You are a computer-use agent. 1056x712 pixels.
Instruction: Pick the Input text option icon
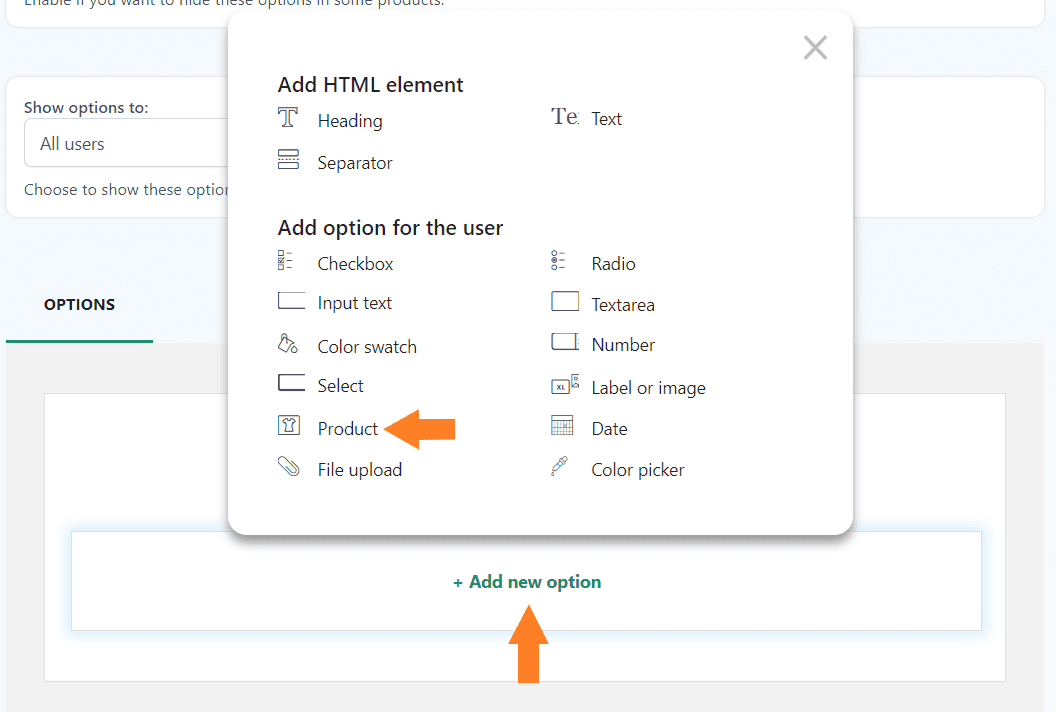(291, 300)
